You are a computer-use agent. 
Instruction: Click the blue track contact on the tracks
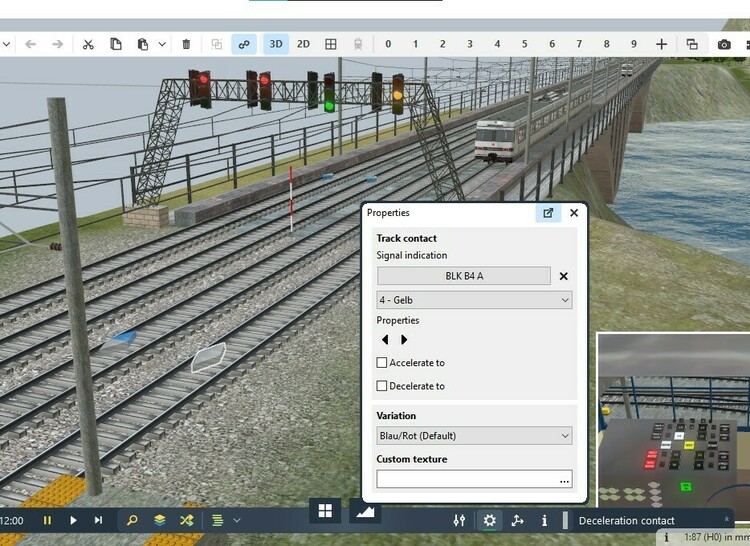pyautogui.click(x=122, y=339)
